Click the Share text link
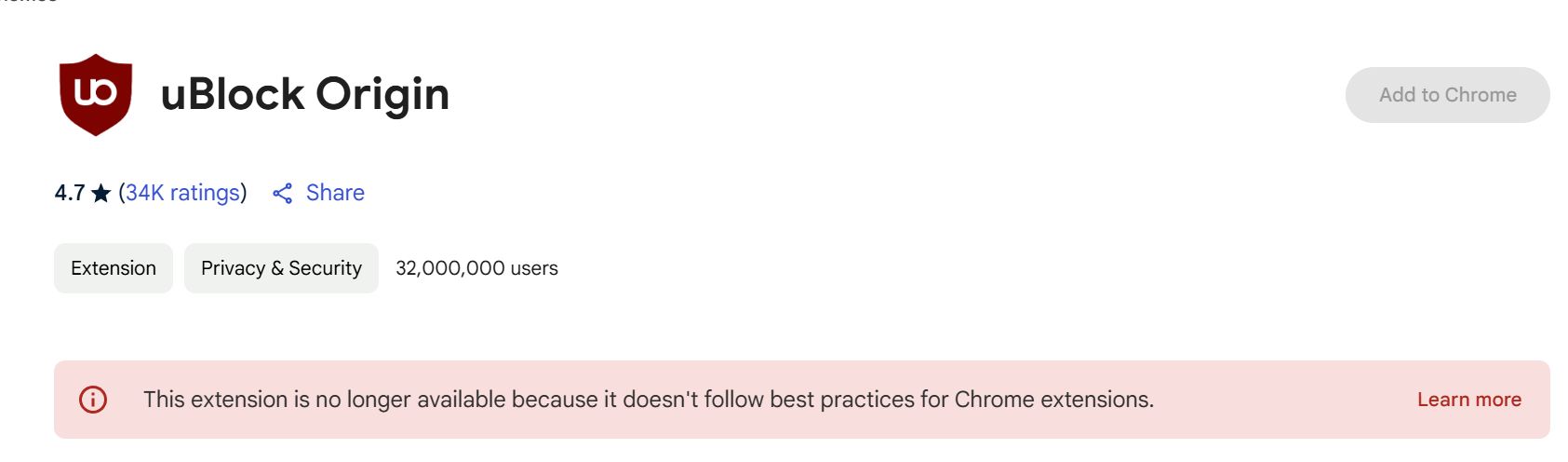Viewport: 1568px width, 462px height. coord(335,193)
